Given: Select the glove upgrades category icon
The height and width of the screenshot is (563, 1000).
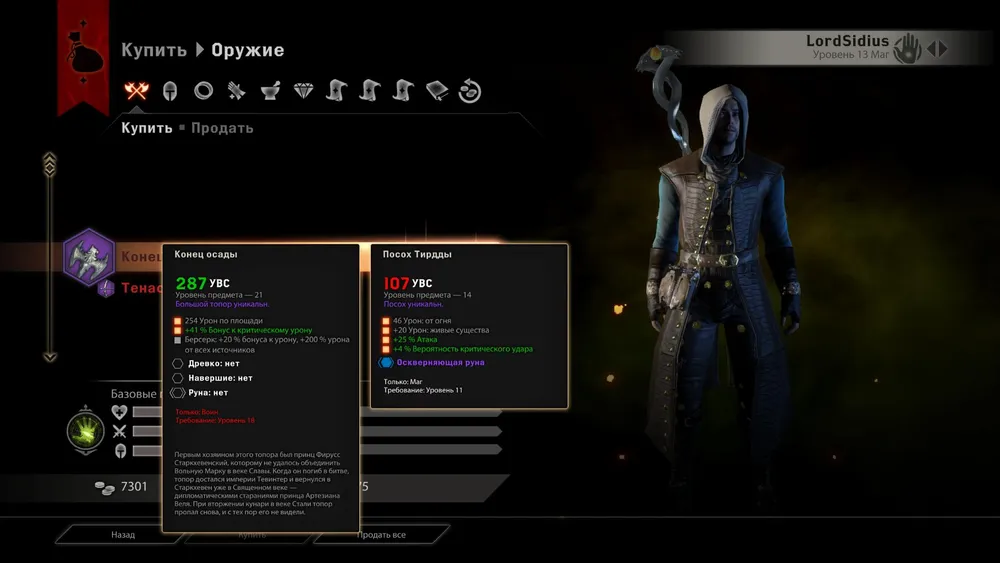Looking at the screenshot, I should click(x=237, y=91).
